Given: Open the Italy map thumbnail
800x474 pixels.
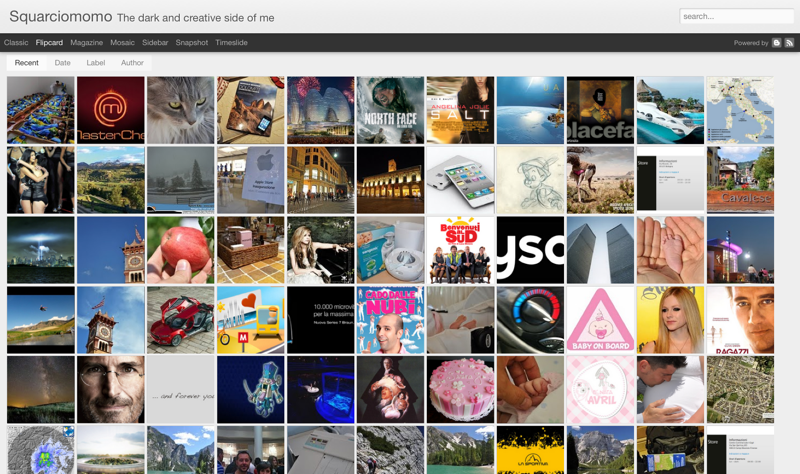Looking at the screenshot, I should coord(740,110).
